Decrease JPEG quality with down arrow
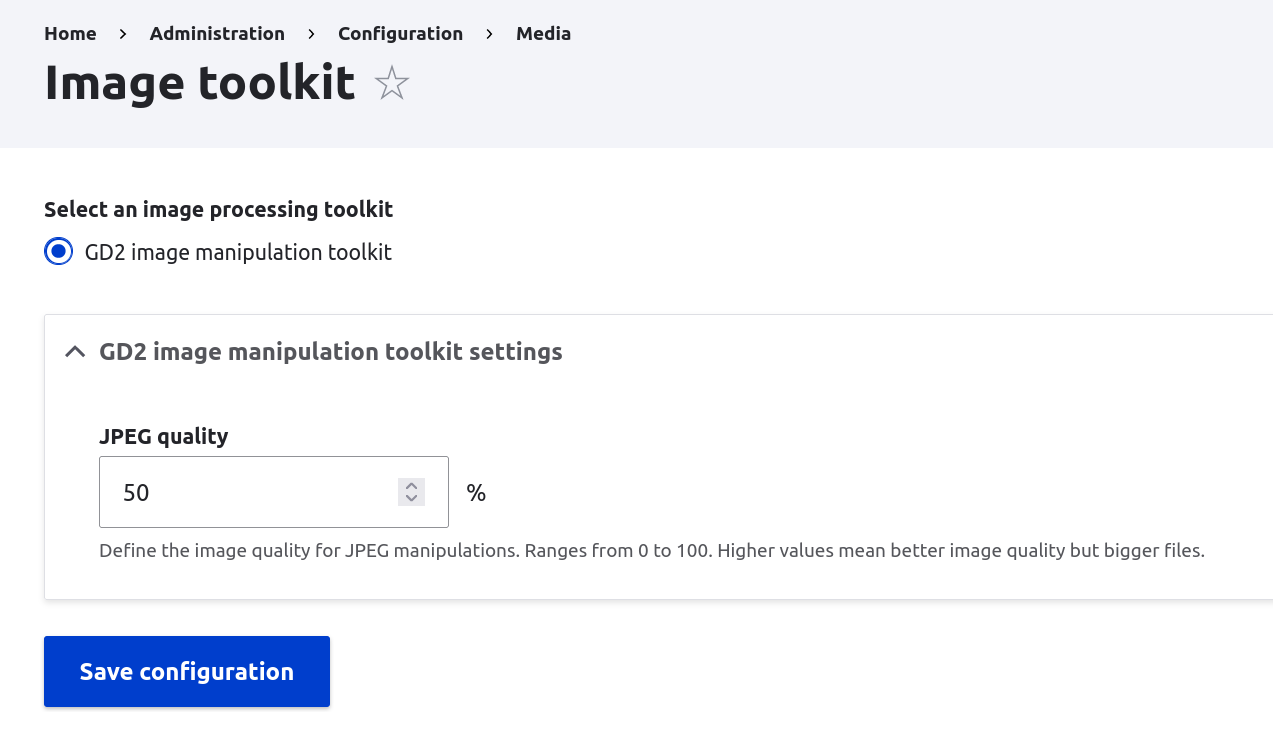The height and width of the screenshot is (738, 1273). 411,498
